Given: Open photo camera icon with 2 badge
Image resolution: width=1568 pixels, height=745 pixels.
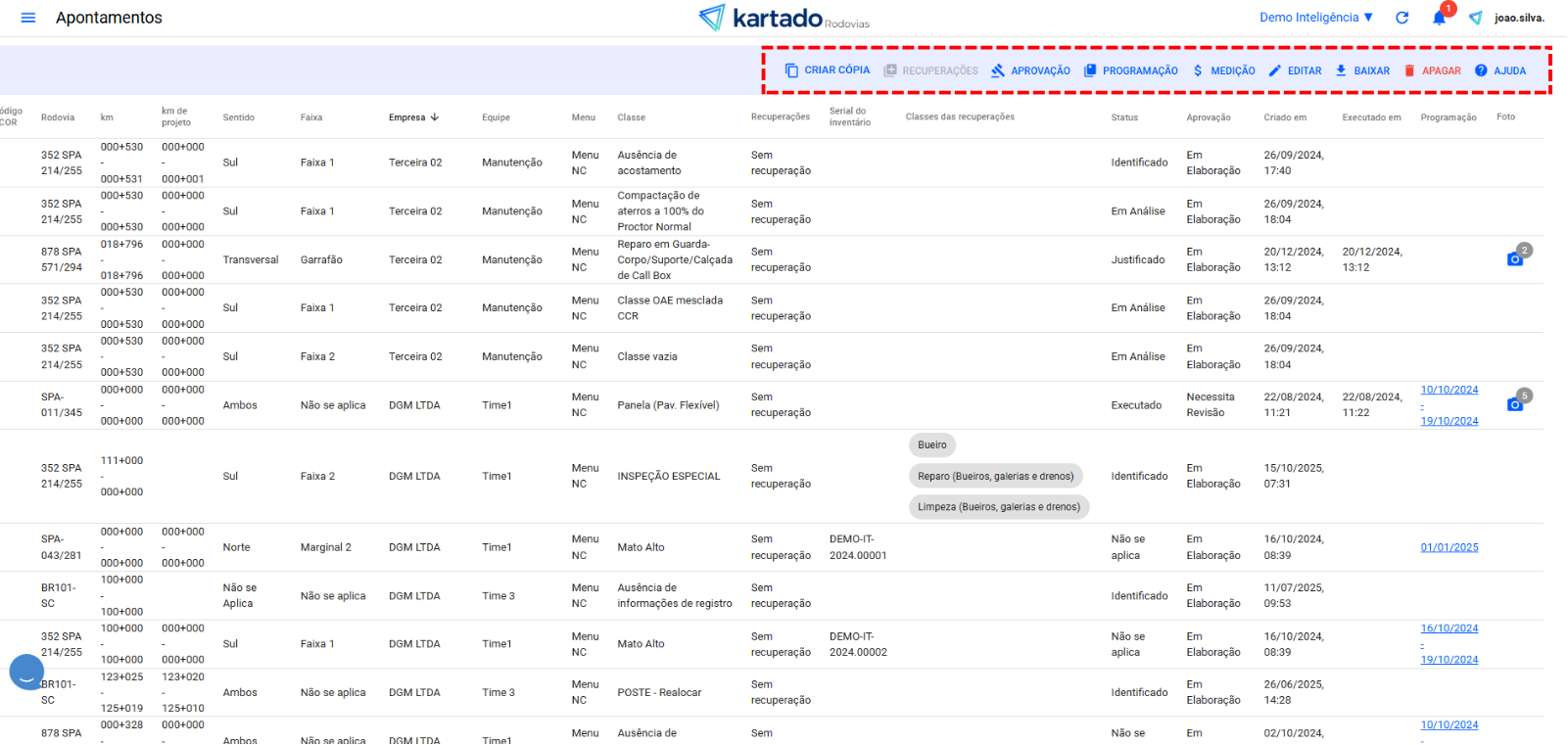Looking at the screenshot, I should tap(1515, 258).
